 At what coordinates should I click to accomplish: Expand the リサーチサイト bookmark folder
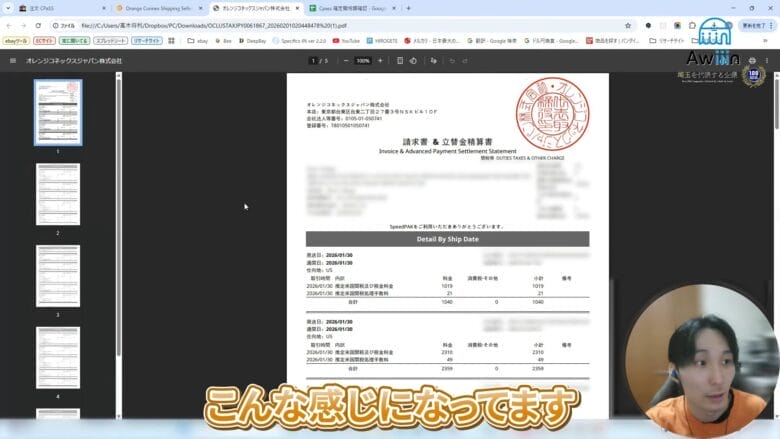[x=667, y=41]
